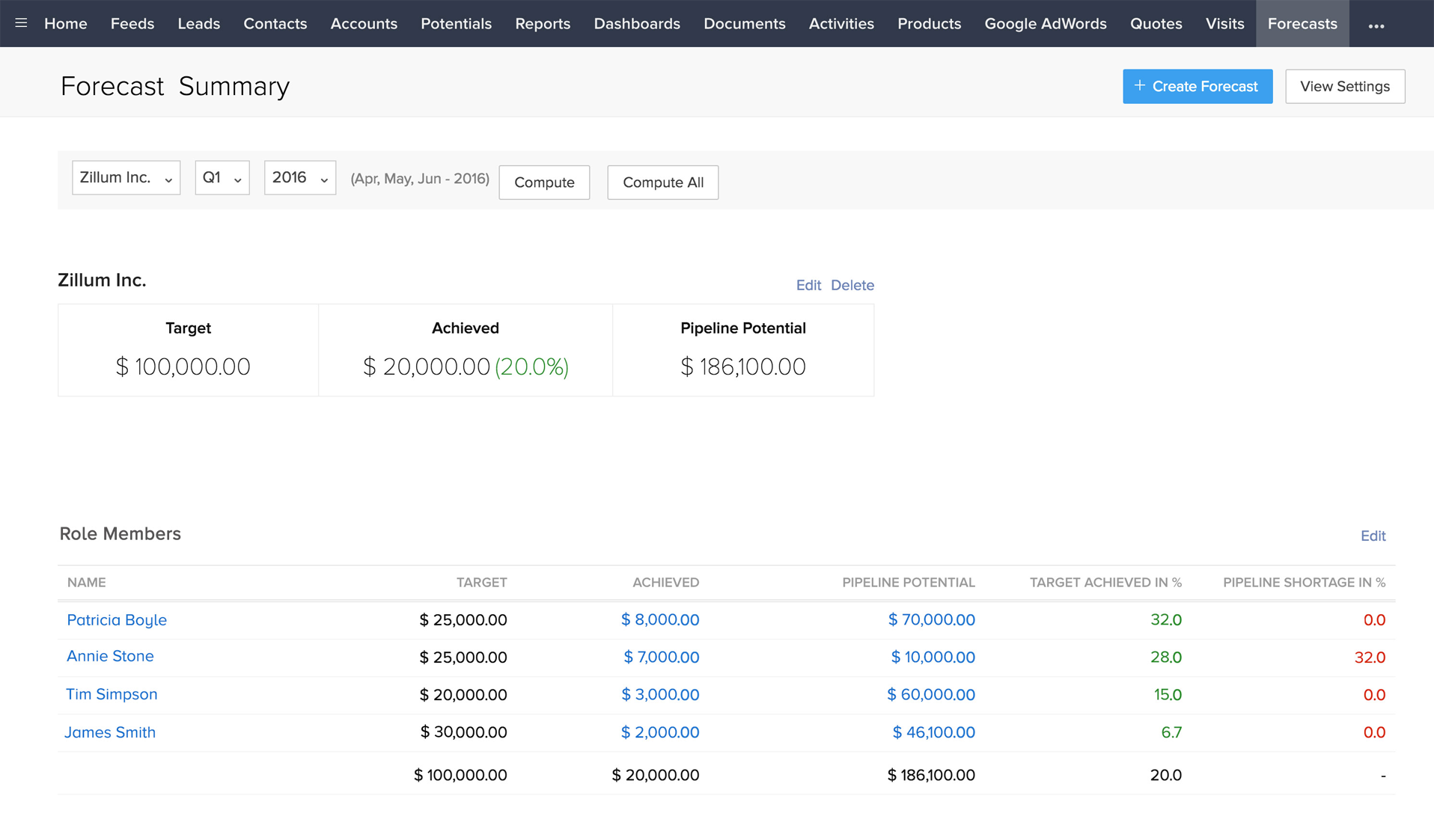Delete the Zillum Inc. forecast
Viewport: 1434px width, 840px height.
tap(852, 285)
